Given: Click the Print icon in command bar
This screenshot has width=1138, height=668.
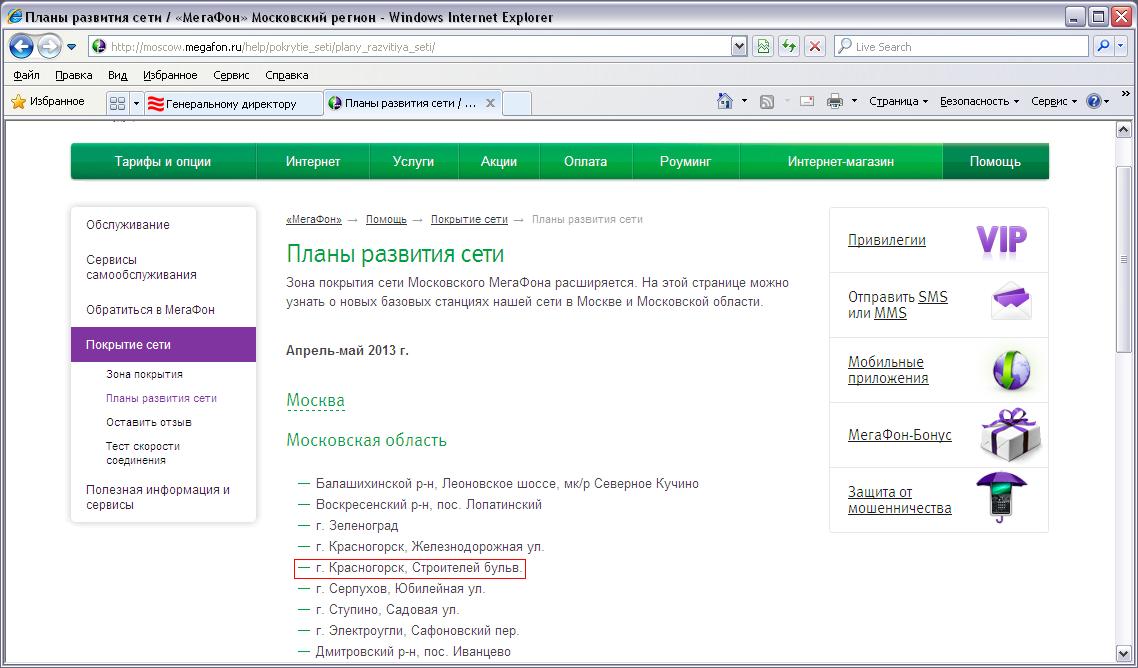Looking at the screenshot, I should pos(835,102).
